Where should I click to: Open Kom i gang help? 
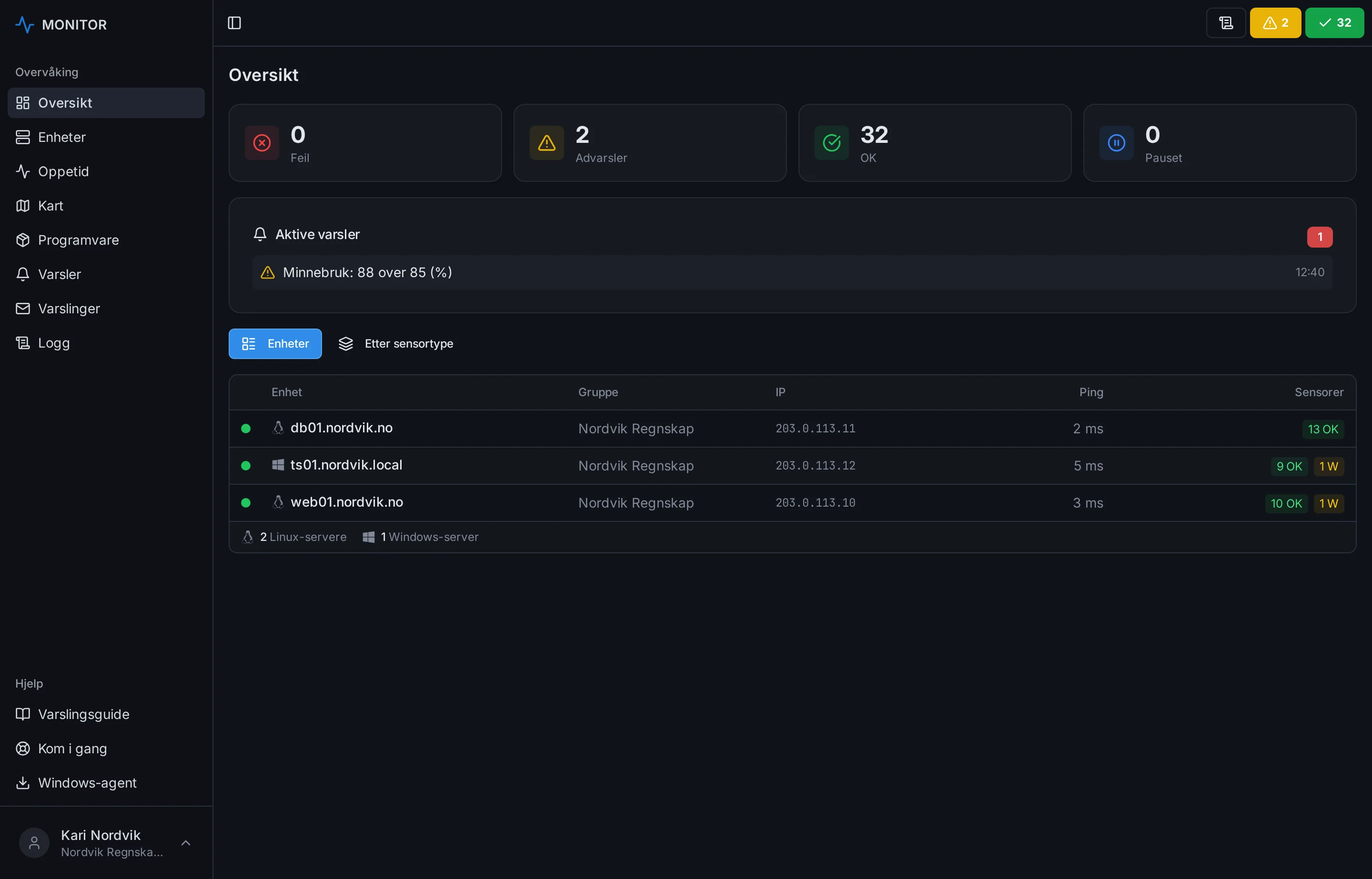[x=106, y=748]
